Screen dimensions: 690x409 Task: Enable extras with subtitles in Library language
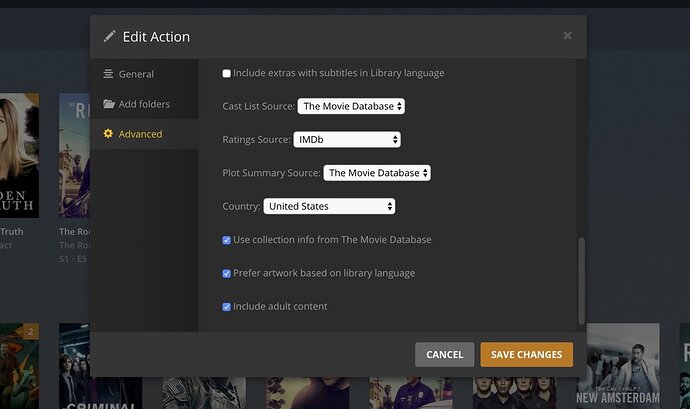(x=227, y=73)
